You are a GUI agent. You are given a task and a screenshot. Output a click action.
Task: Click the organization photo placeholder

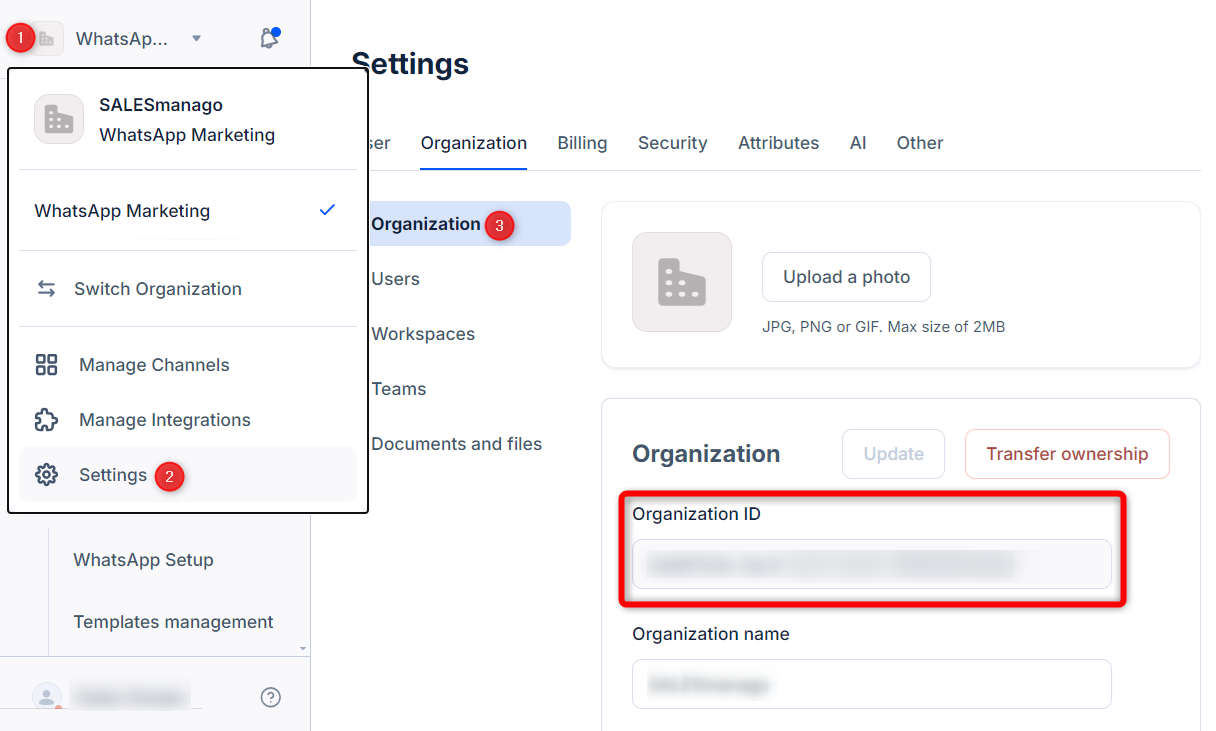pos(682,282)
